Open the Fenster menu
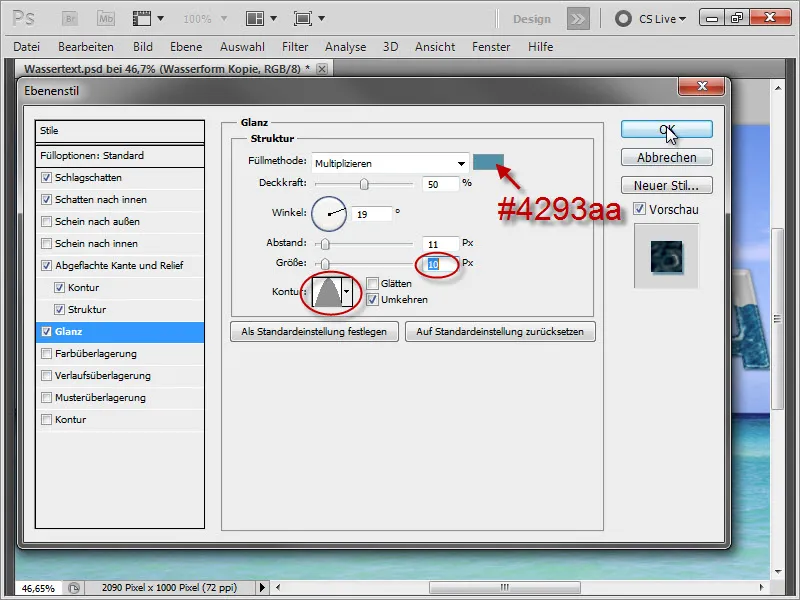This screenshot has width=800, height=600. click(491, 47)
